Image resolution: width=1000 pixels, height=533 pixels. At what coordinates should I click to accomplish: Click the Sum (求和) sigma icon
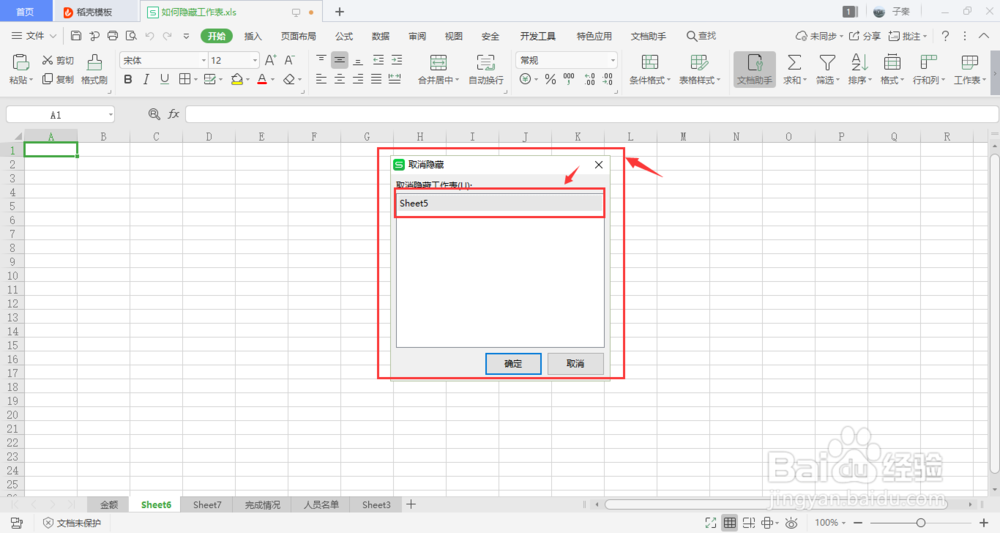pyautogui.click(x=794, y=62)
